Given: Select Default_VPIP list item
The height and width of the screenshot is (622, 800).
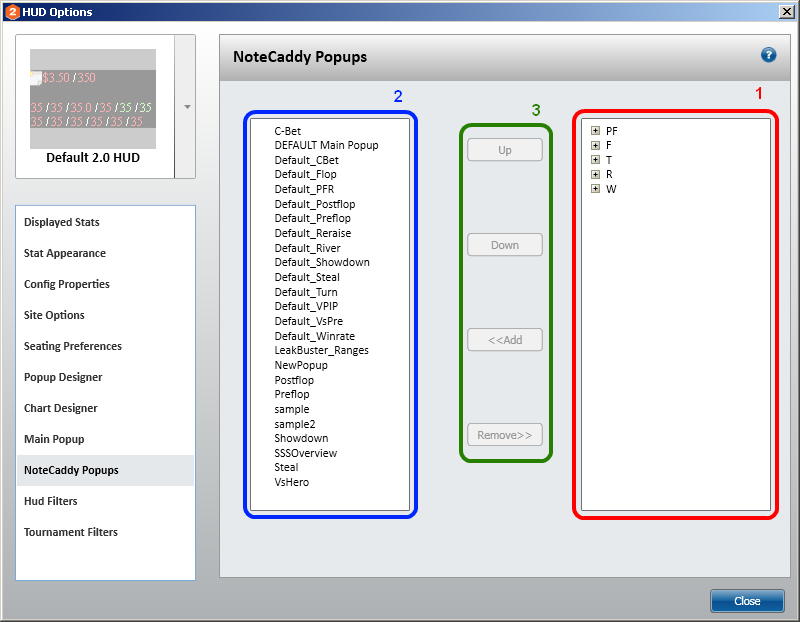Looking at the screenshot, I should point(306,306).
